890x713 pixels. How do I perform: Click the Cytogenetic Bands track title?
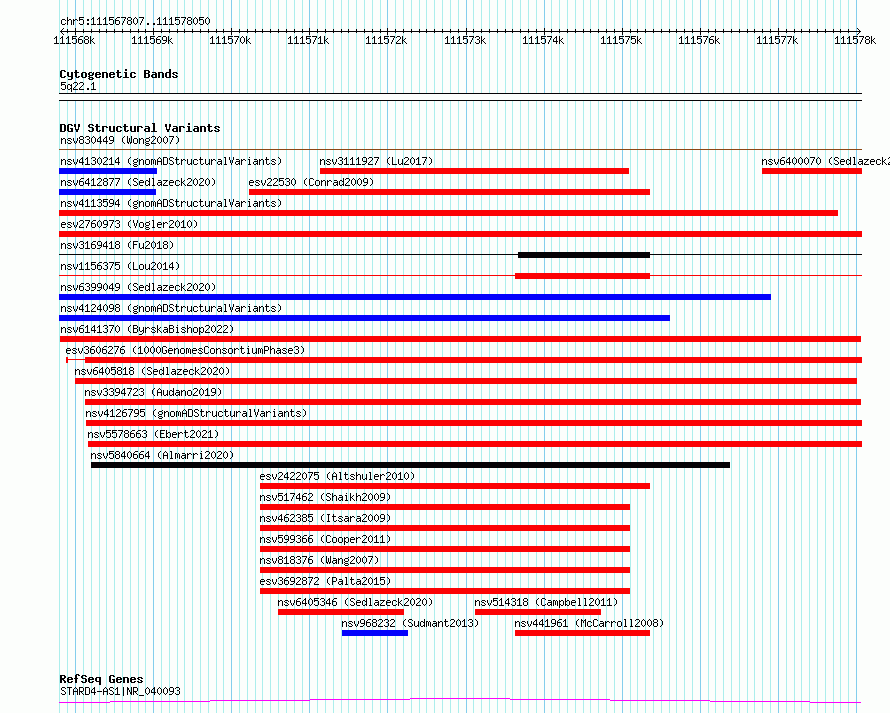(x=119, y=74)
